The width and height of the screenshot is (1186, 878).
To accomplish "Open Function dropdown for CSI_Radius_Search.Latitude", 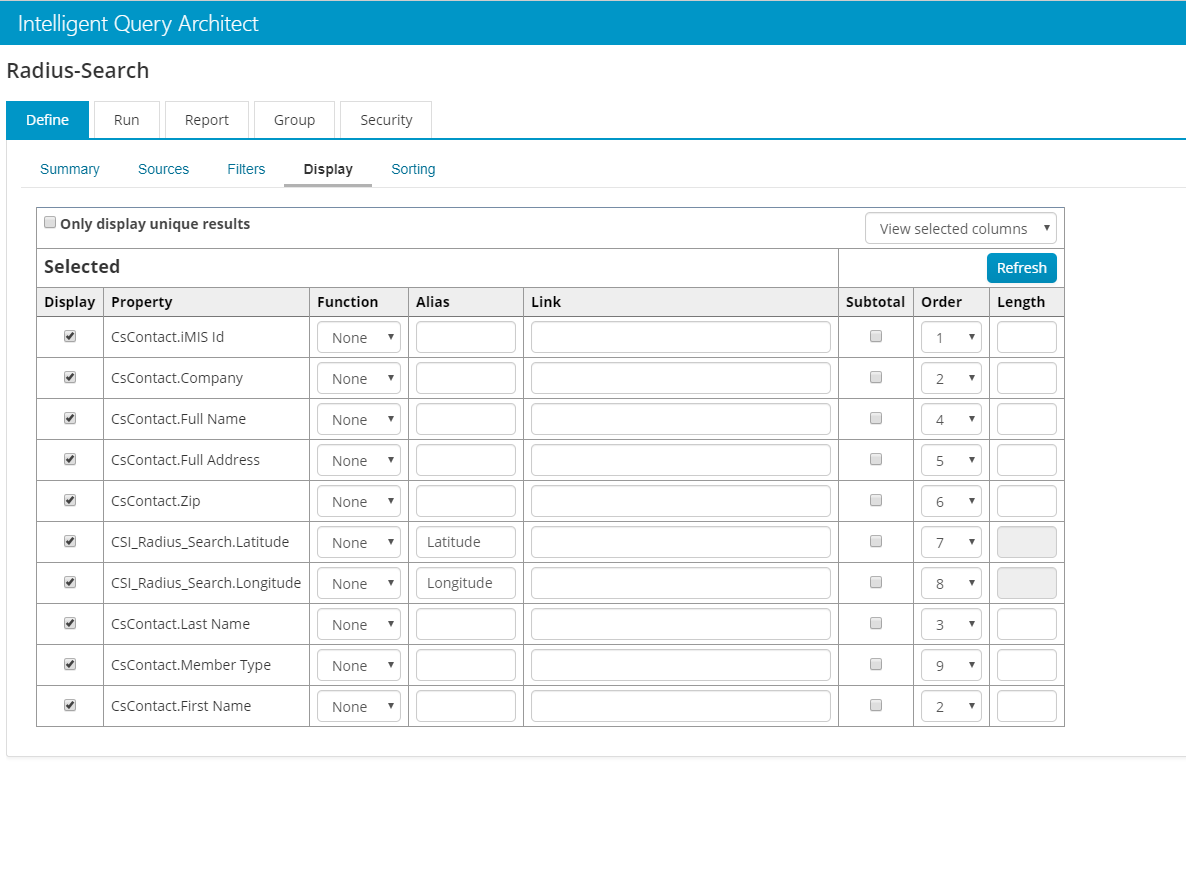I will click(x=359, y=543).
